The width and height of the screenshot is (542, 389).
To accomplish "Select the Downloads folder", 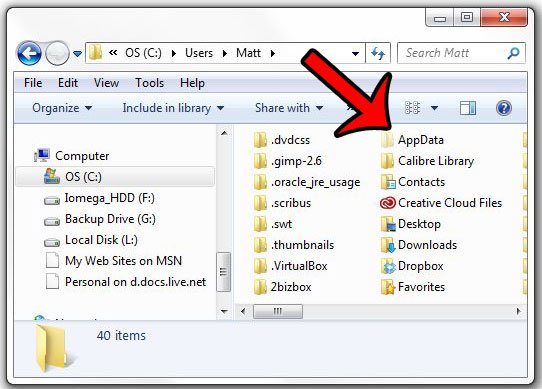I will tap(419, 245).
